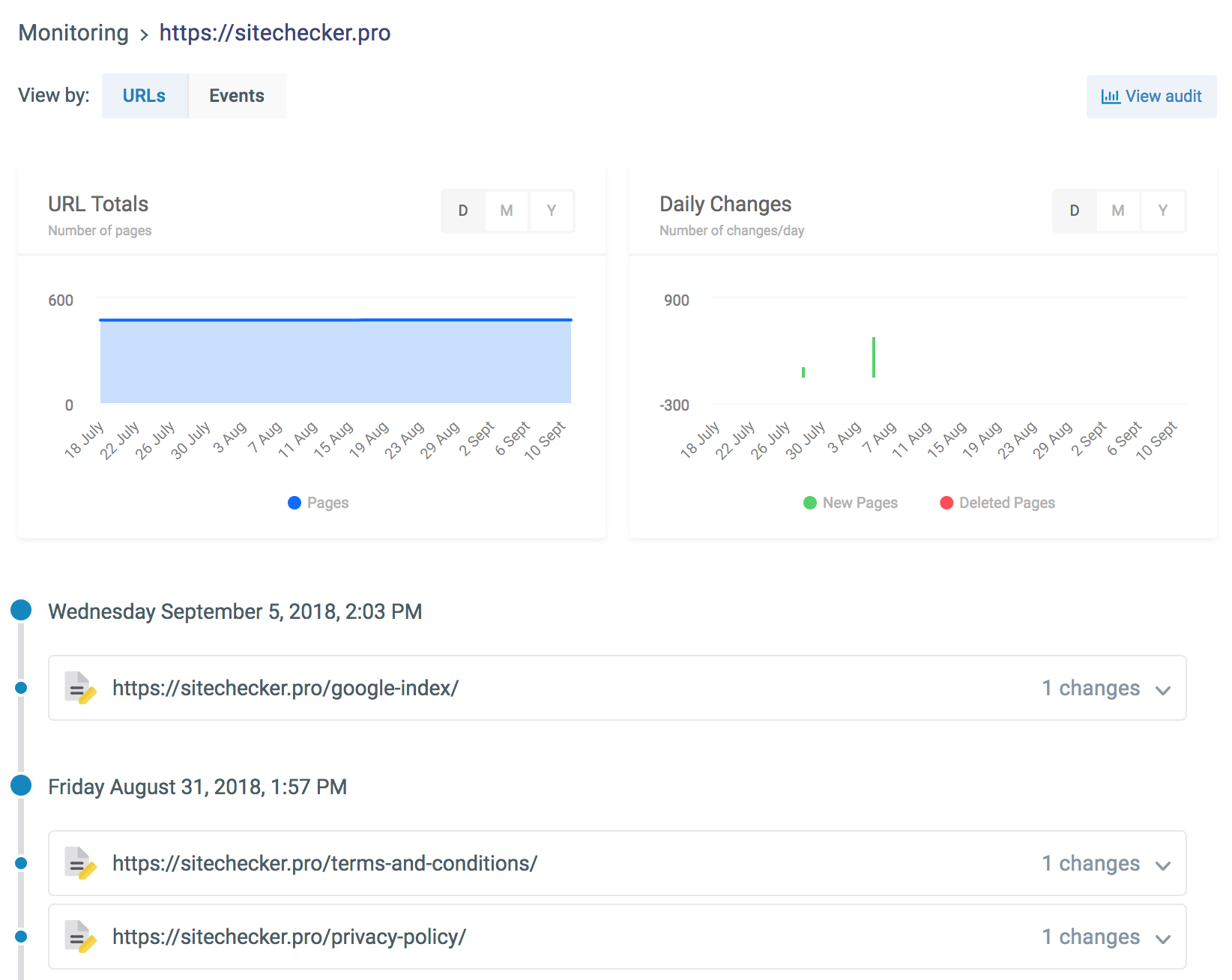This screenshot has width=1232, height=980.
Task: Click the August 31, 2018 timeline marker
Action: (x=21, y=785)
